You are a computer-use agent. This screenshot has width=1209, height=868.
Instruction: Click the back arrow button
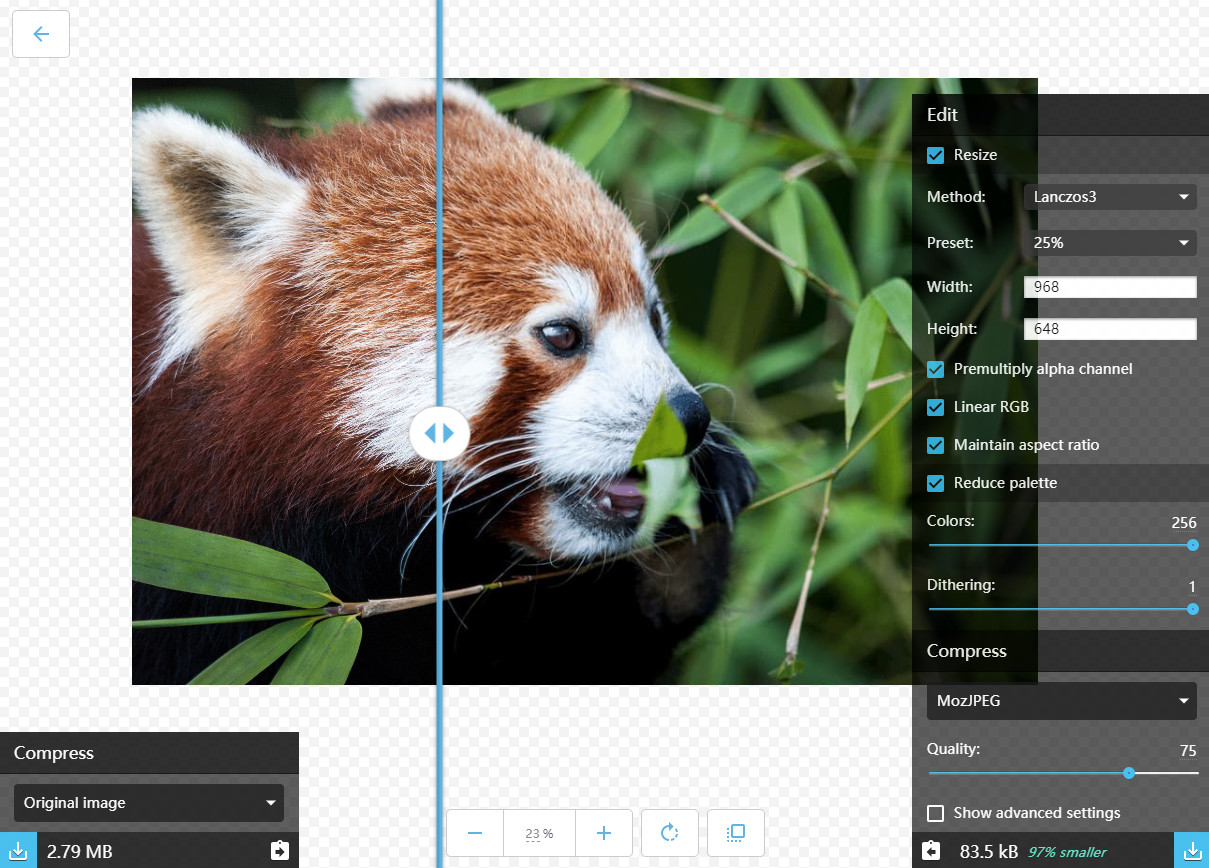pos(41,34)
